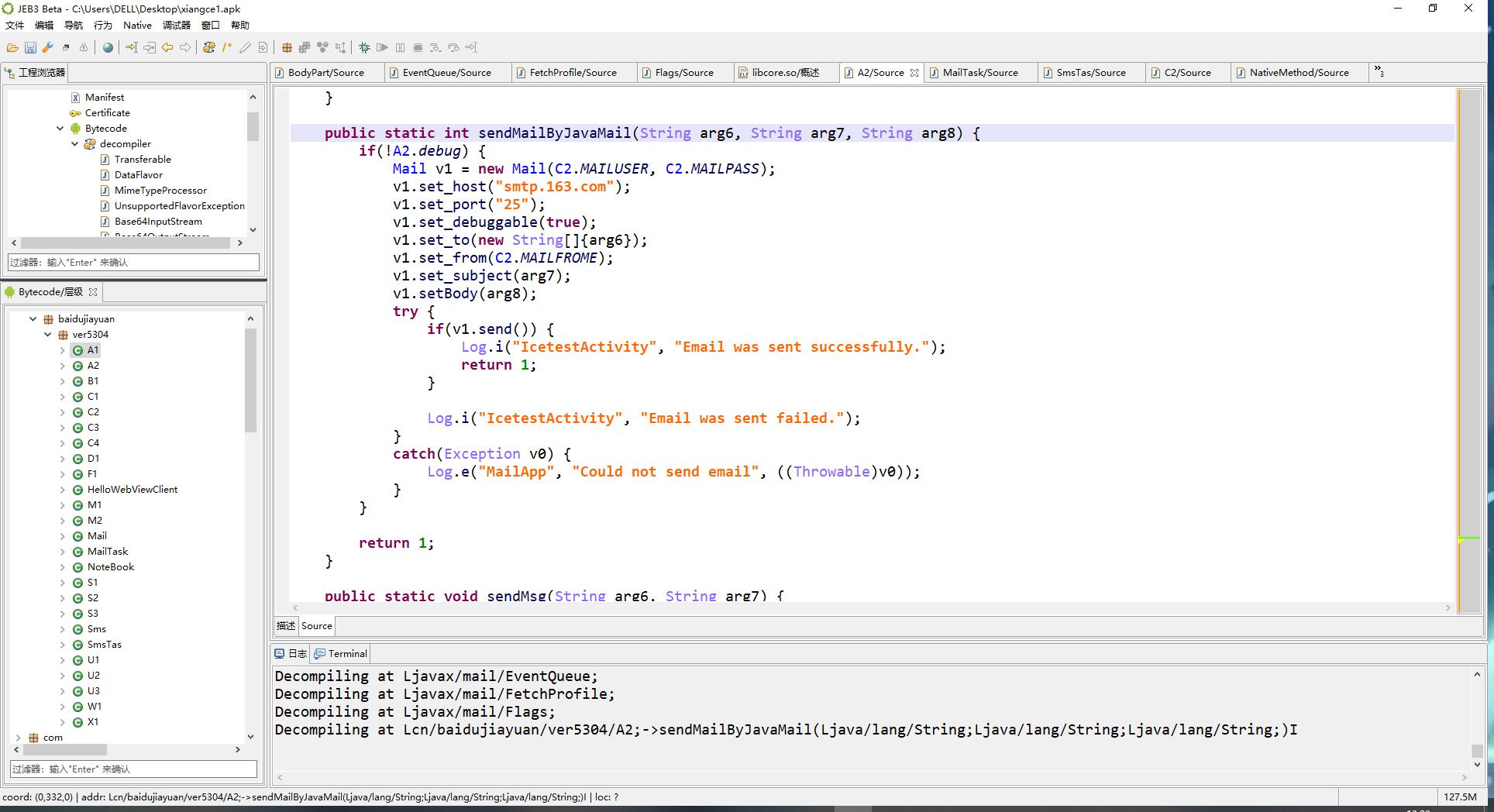Collapse the ver5304 package node
The width and height of the screenshot is (1494, 812).
click(47, 335)
